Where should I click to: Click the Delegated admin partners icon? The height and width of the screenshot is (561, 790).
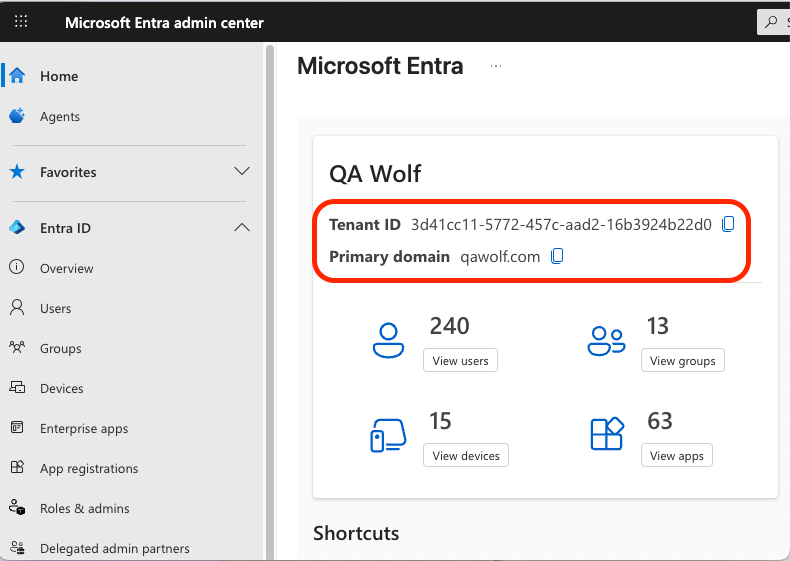click(17, 547)
